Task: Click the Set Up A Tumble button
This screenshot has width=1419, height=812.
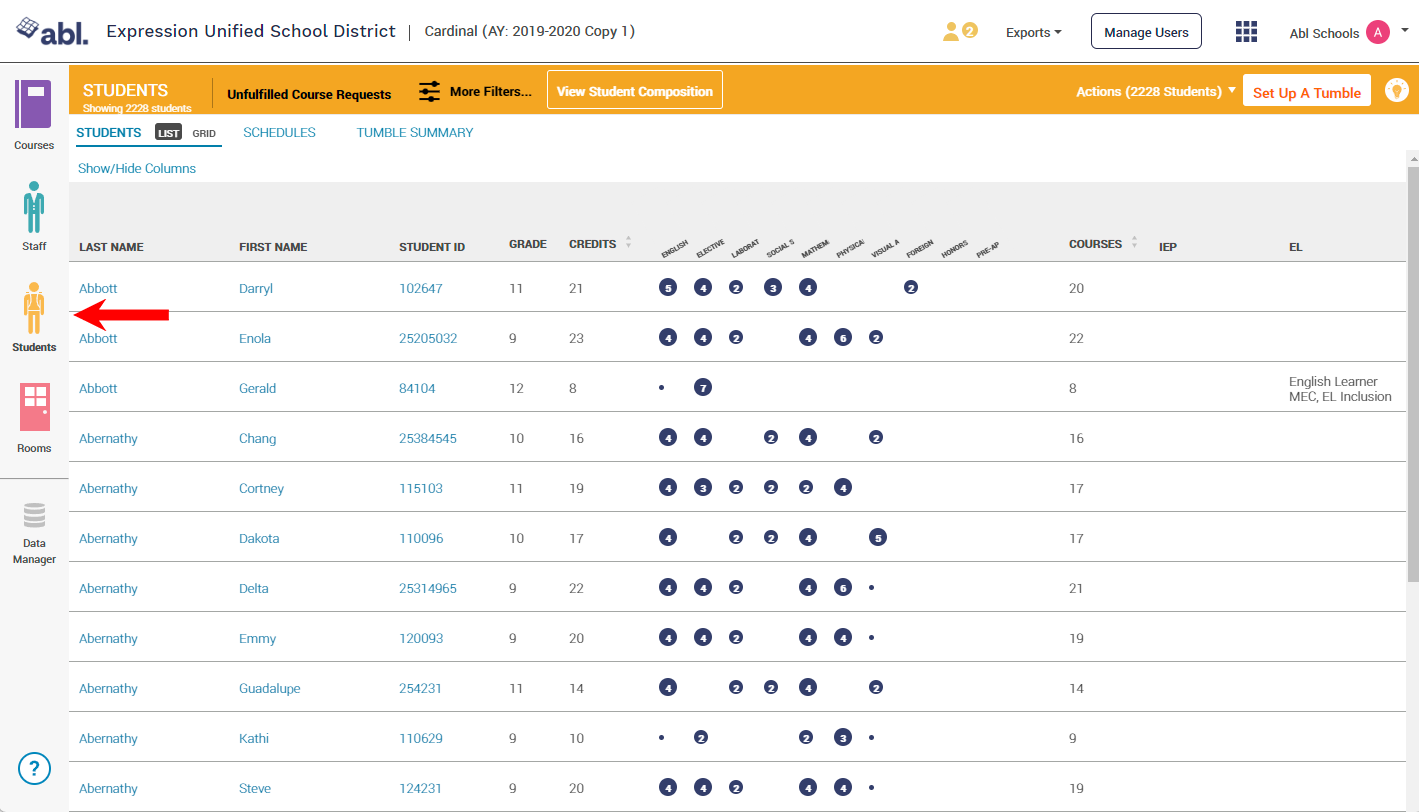Action: point(1306,92)
